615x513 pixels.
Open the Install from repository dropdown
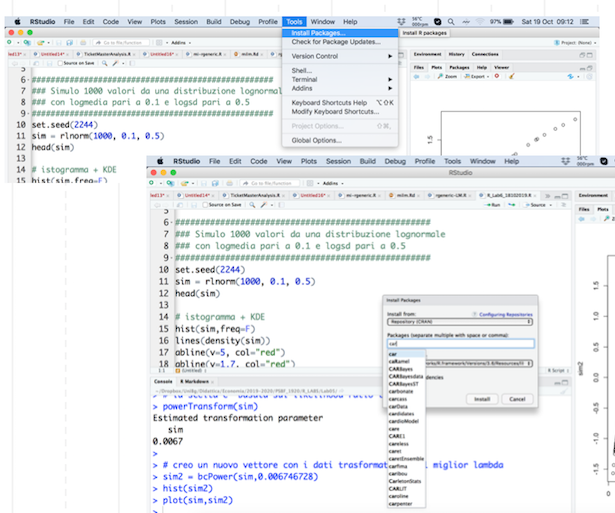(x=460, y=322)
